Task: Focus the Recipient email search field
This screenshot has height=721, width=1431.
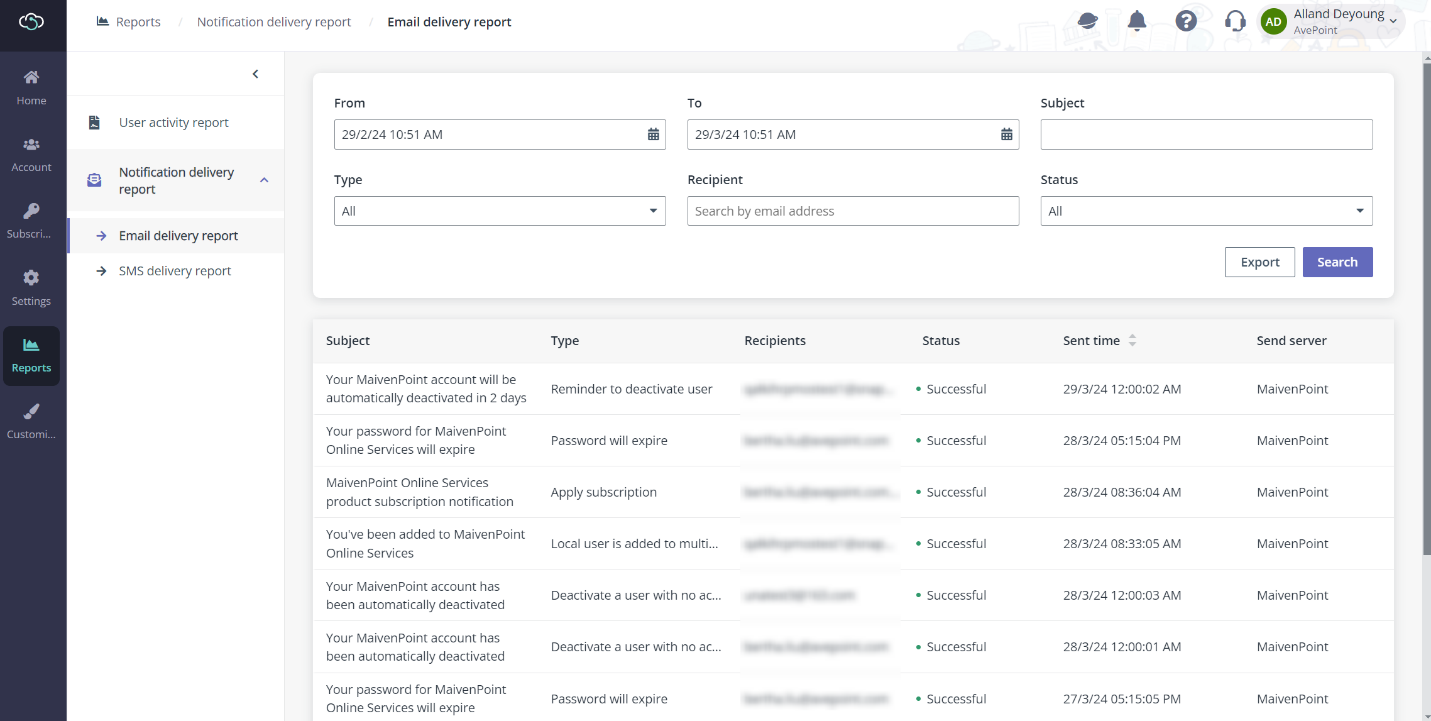Action: tap(853, 211)
